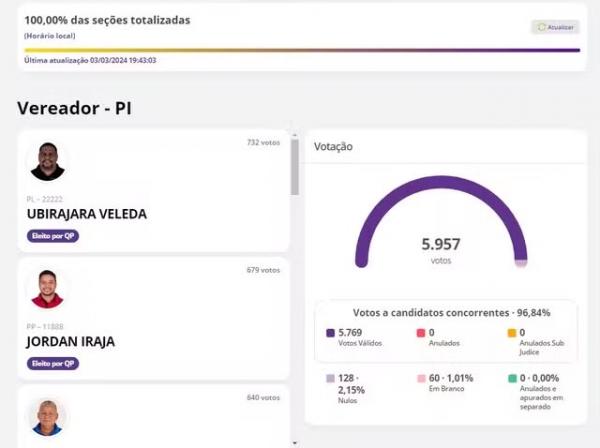Click the pink Em Branco color swatch
This screenshot has width=600, height=448.
click(421, 378)
